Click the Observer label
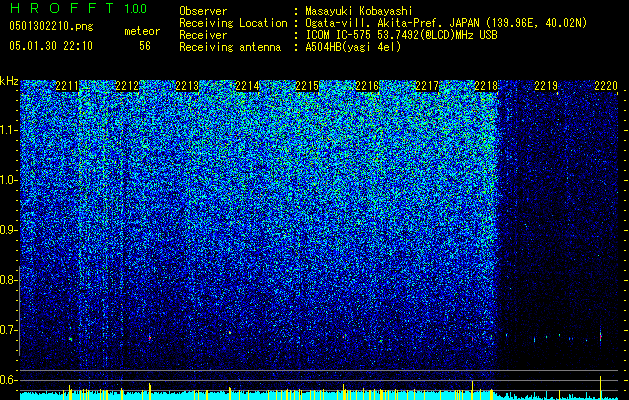Image resolution: width=629 pixels, height=400 pixels. tap(203, 11)
